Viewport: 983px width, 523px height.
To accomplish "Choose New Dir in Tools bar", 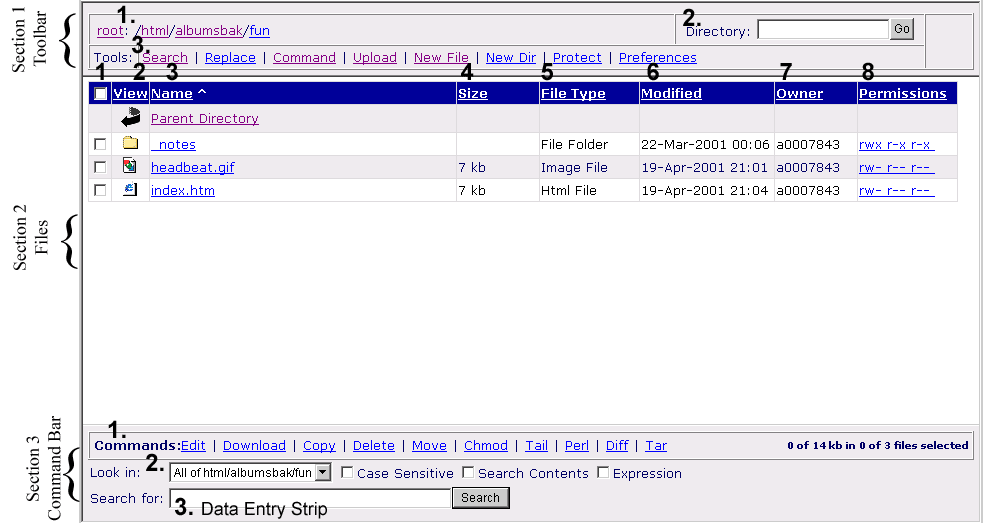I will 511,58.
